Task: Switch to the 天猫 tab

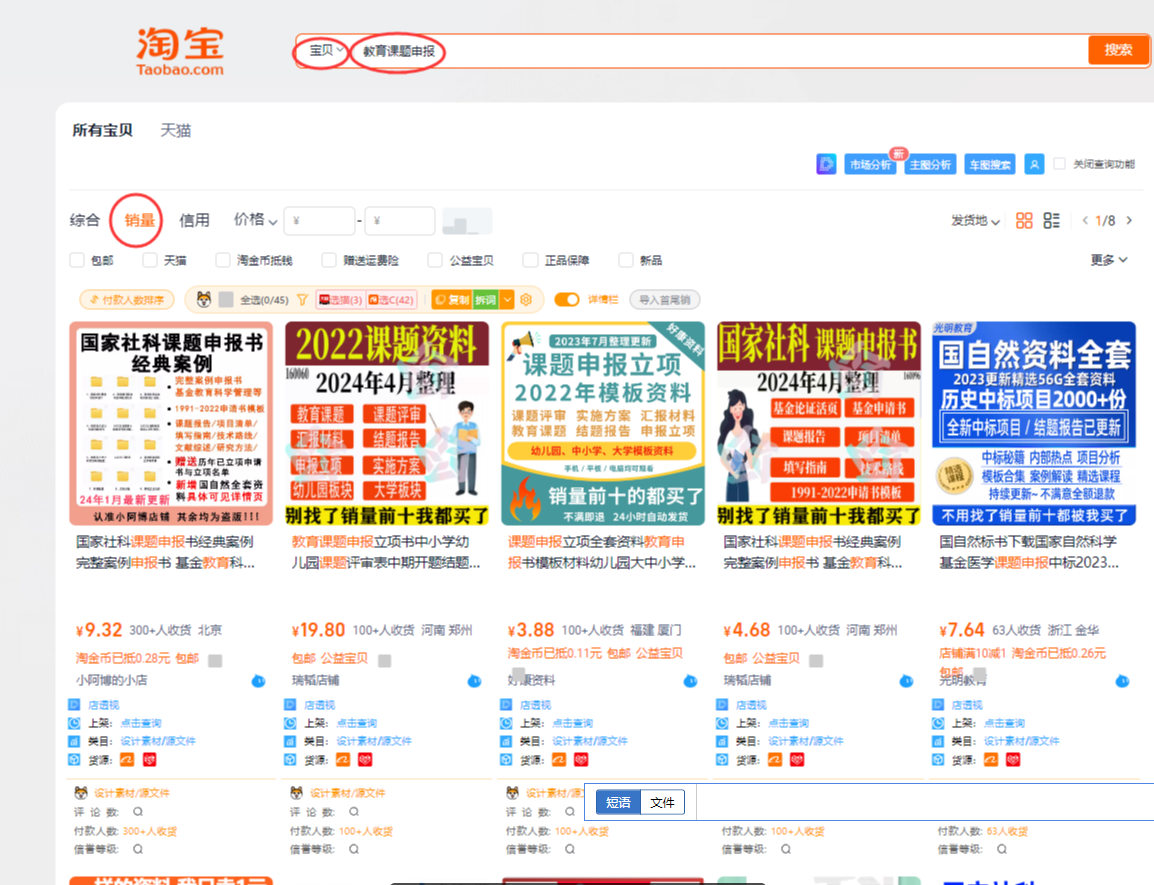Action: (176, 130)
